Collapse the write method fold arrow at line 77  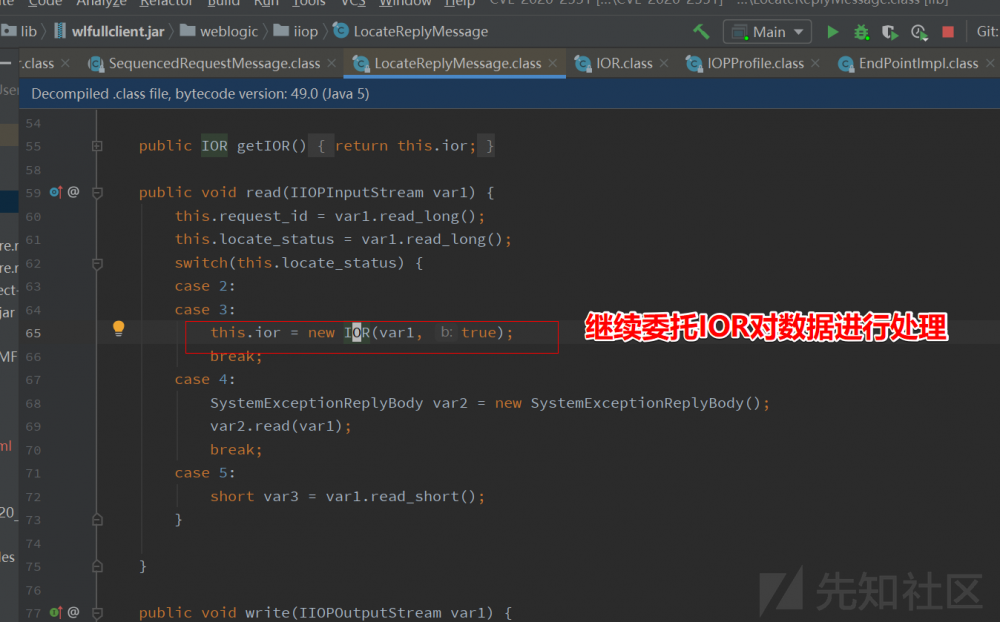(x=97, y=612)
